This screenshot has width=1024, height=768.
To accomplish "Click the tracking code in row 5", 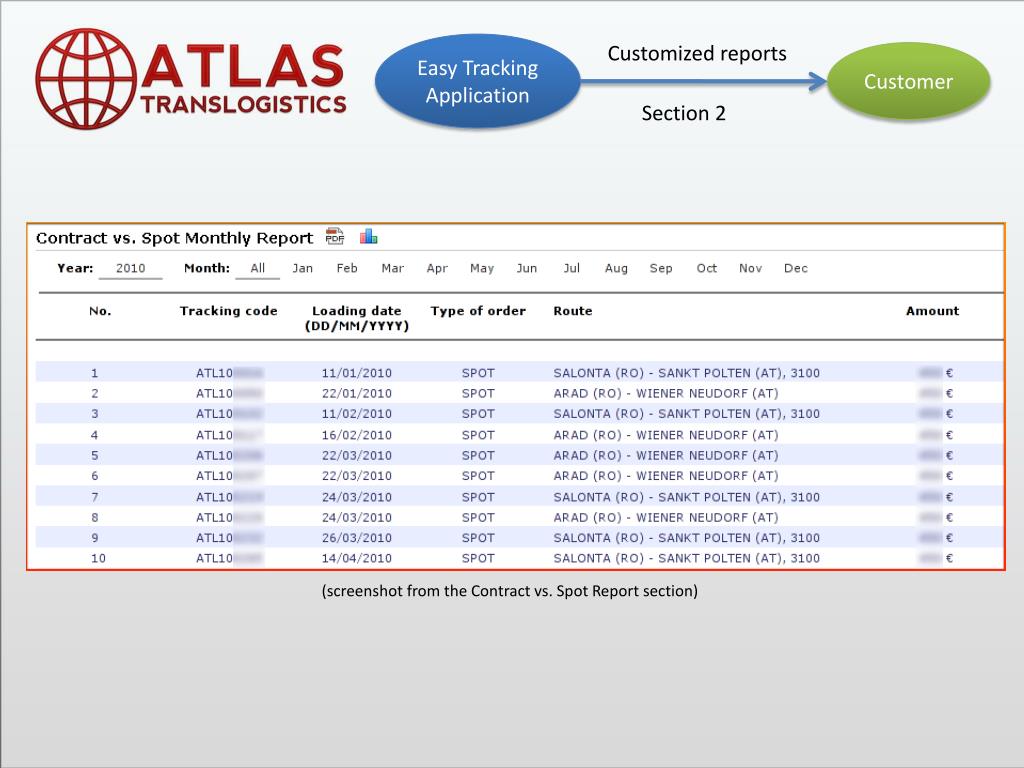I will click(230, 455).
